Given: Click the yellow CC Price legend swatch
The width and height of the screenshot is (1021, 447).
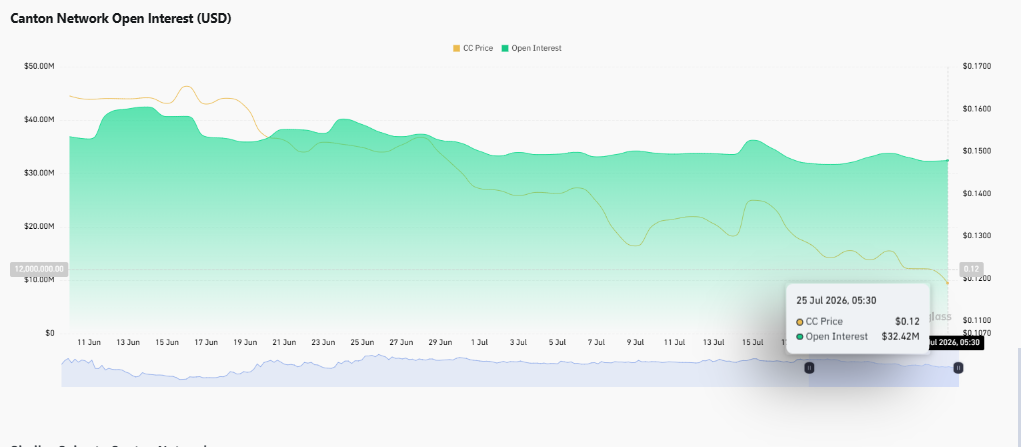Looking at the screenshot, I should pyautogui.click(x=456, y=48).
